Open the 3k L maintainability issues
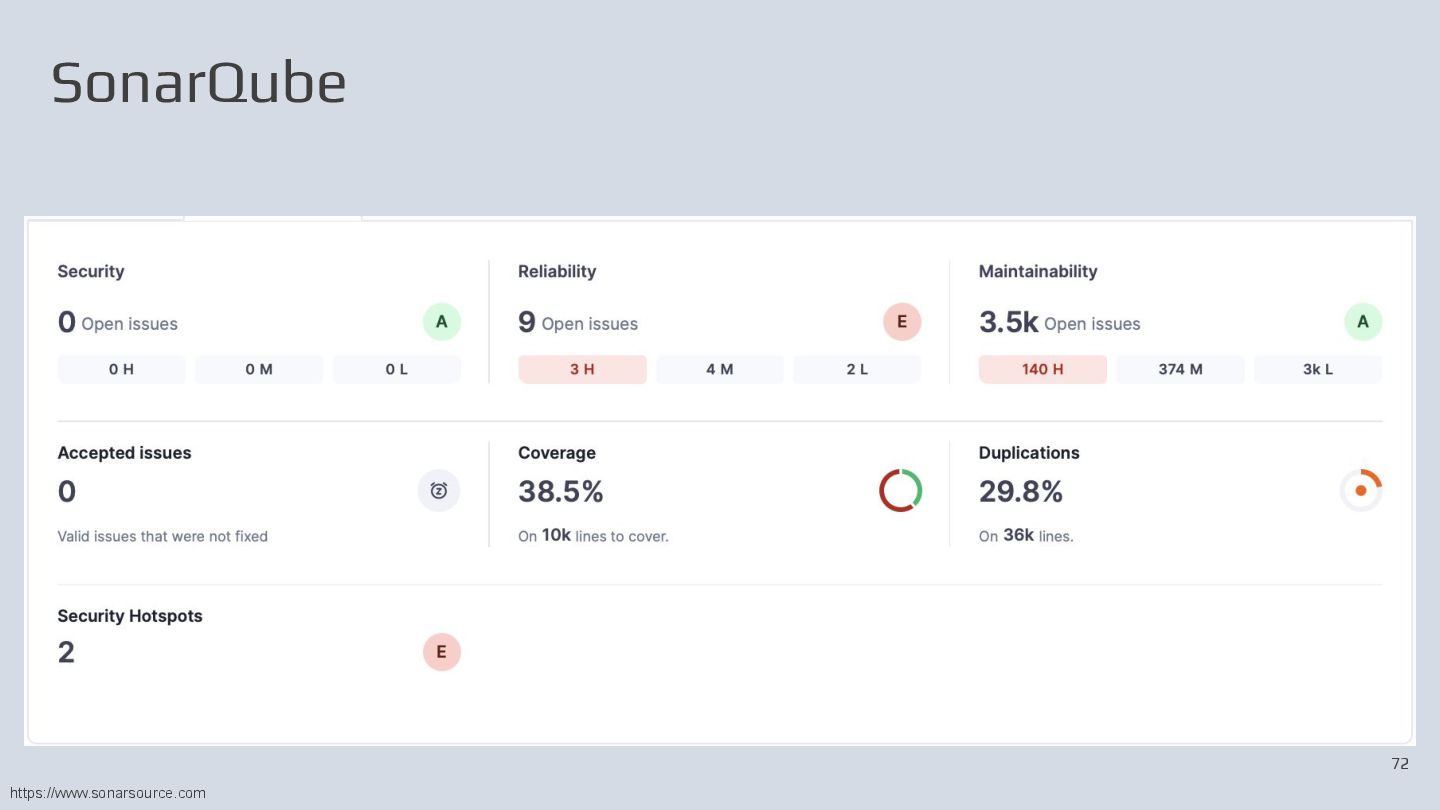Viewport: 1440px width, 810px height. tap(1317, 369)
